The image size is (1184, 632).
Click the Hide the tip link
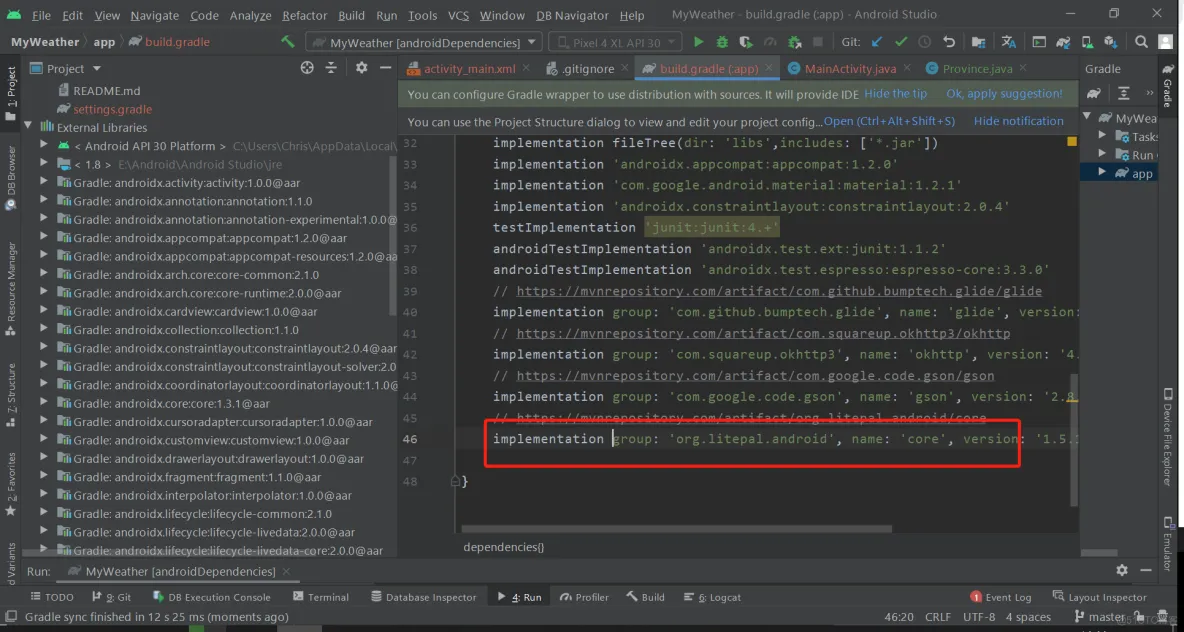[896, 94]
